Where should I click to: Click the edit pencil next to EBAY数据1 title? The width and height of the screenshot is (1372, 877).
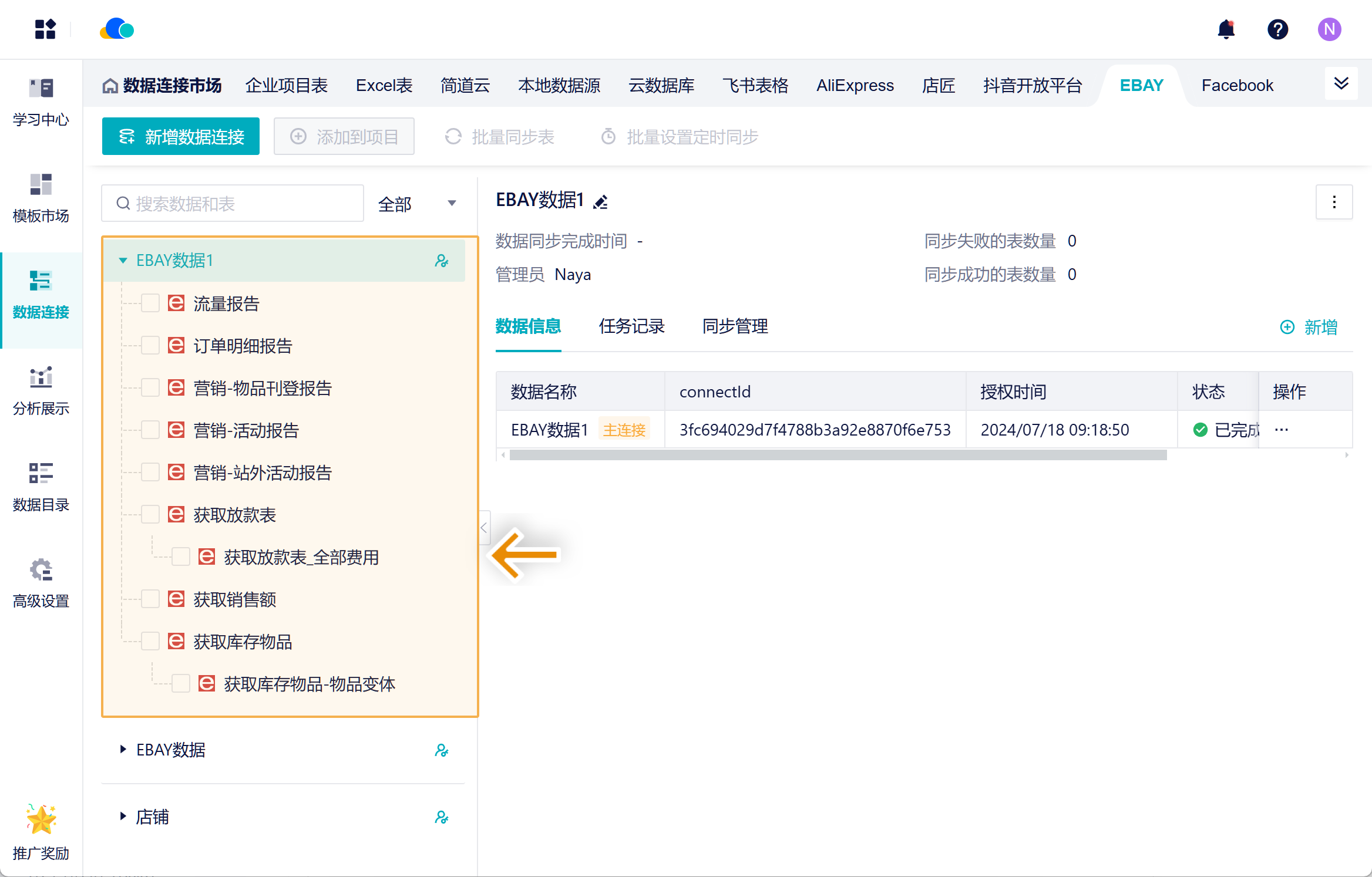click(600, 202)
